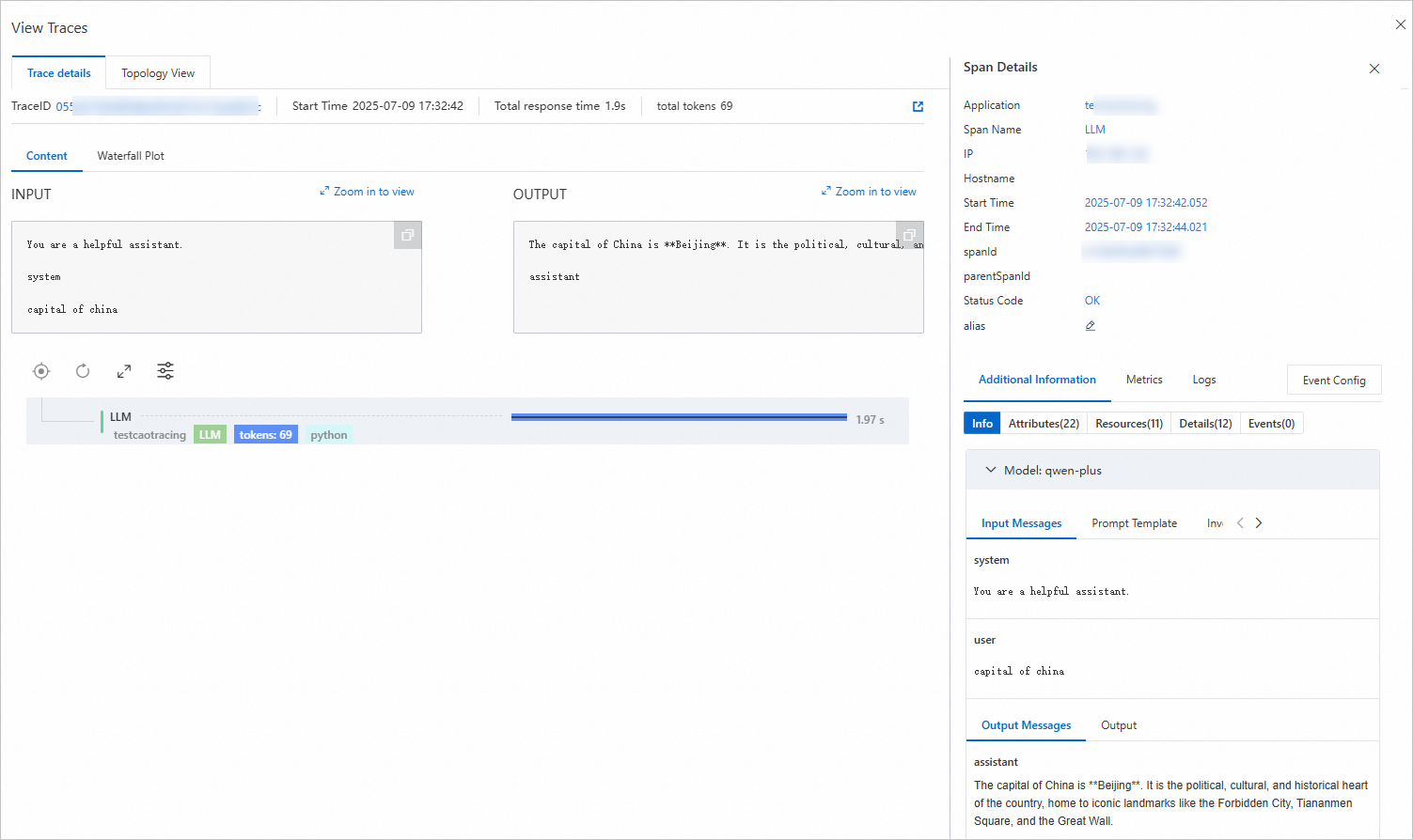Open span display settings sliders icon
The image size is (1413, 840).
tap(165, 371)
